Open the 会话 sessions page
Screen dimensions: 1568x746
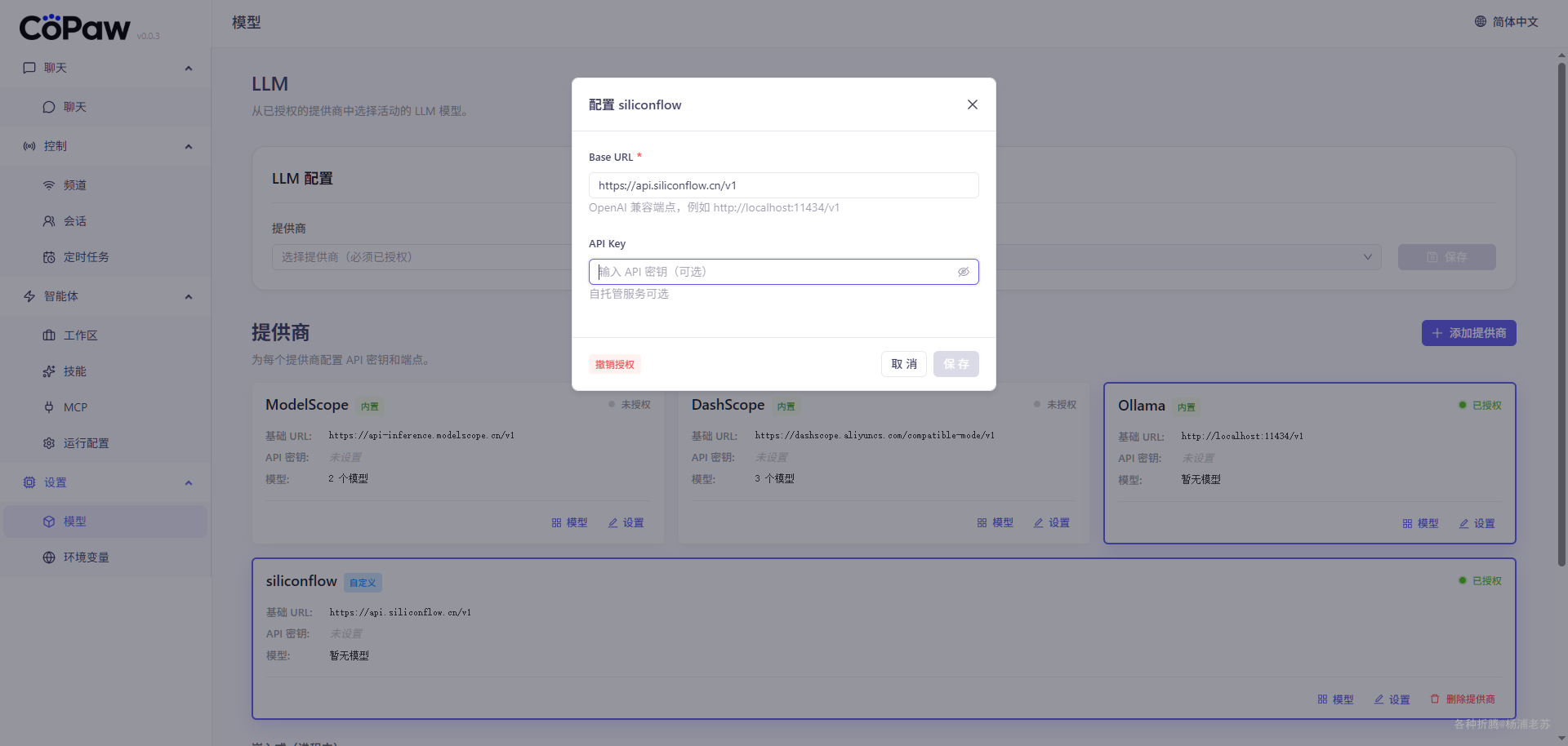tap(105, 221)
